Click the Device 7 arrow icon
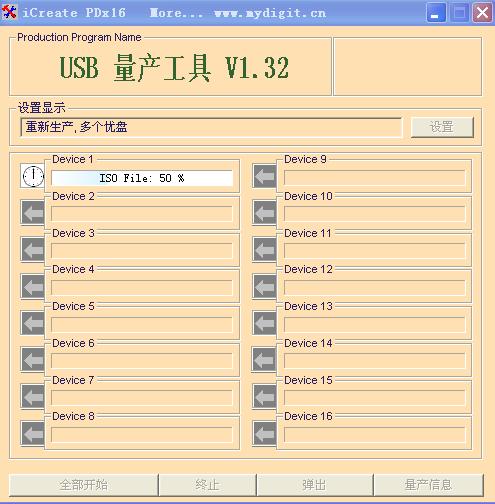This screenshot has width=495, height=504. (33, 397)
